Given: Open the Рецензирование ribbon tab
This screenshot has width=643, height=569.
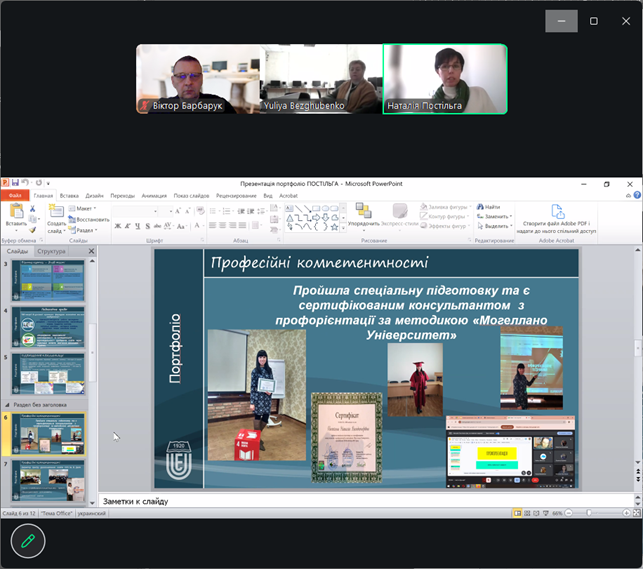Looking at the screenshot, I should (x=236, y=196).
